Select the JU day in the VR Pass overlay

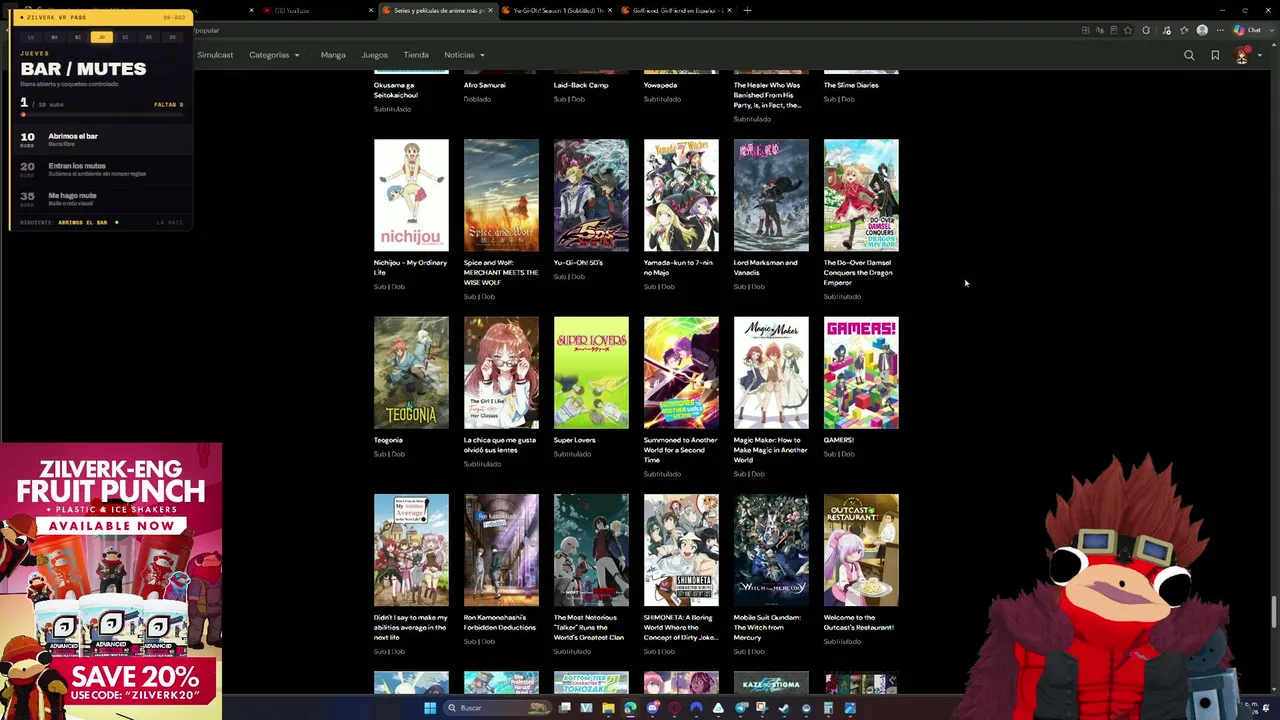tap(101, 37)
